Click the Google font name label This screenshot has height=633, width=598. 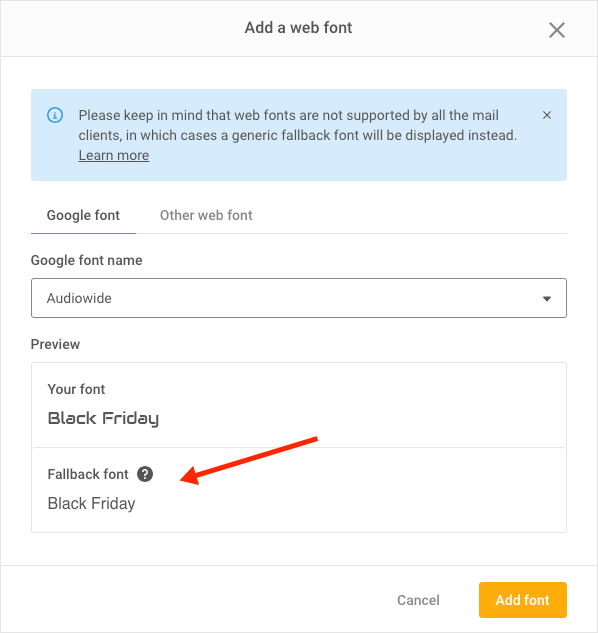[x=86, y=260]
